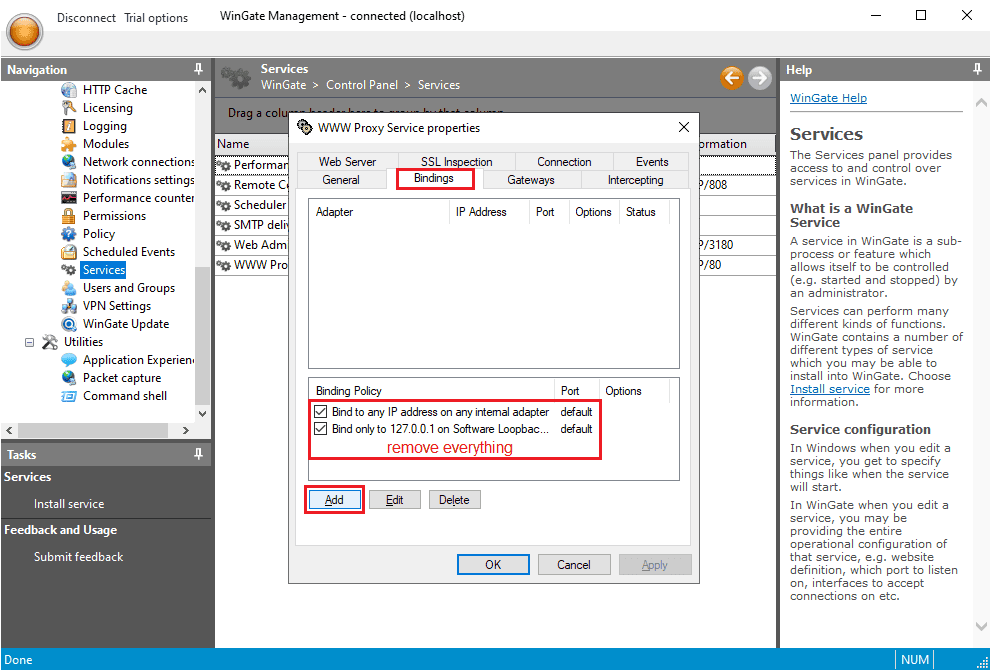The image size is (991, 671).
Task: Click the Adapter column header
Action: pyautogui.click(x=379, y=212)
